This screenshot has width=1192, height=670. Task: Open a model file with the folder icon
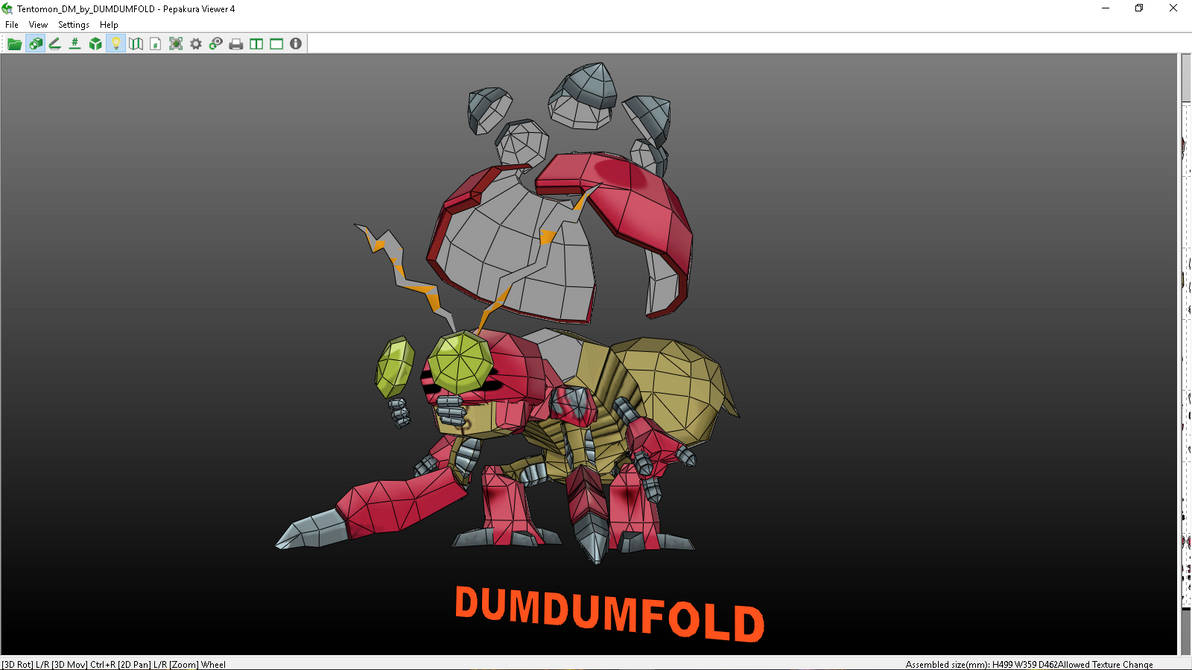click(14, 43)
